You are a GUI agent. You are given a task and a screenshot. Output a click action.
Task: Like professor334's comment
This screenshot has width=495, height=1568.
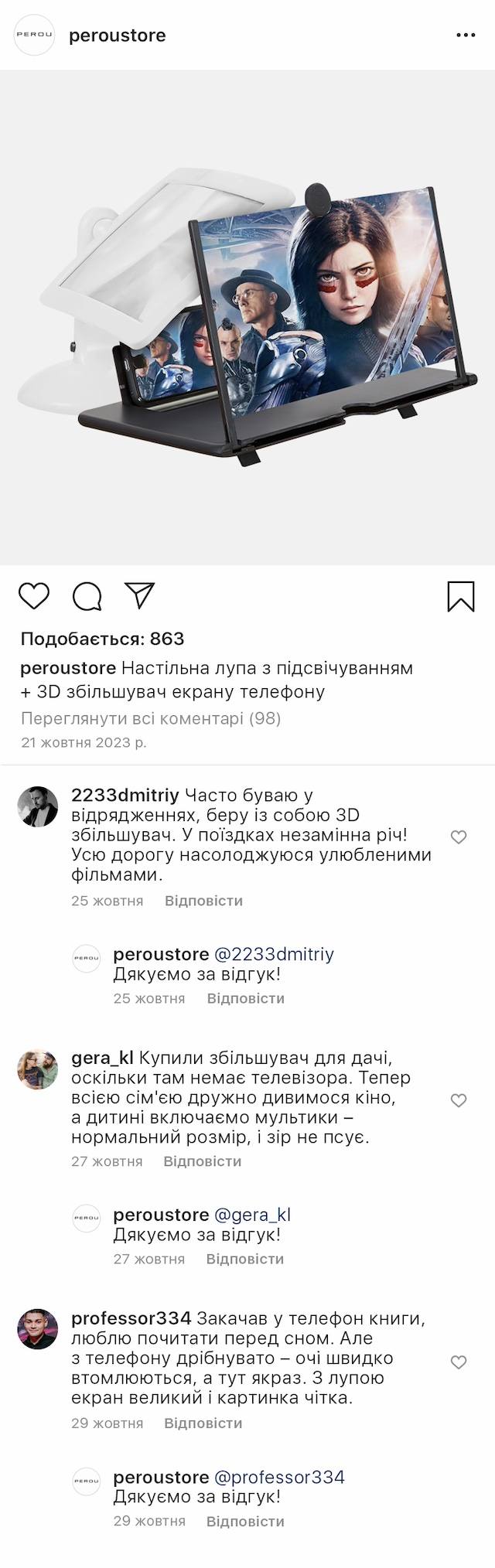pyautogui.click(x=459, y=1362)
